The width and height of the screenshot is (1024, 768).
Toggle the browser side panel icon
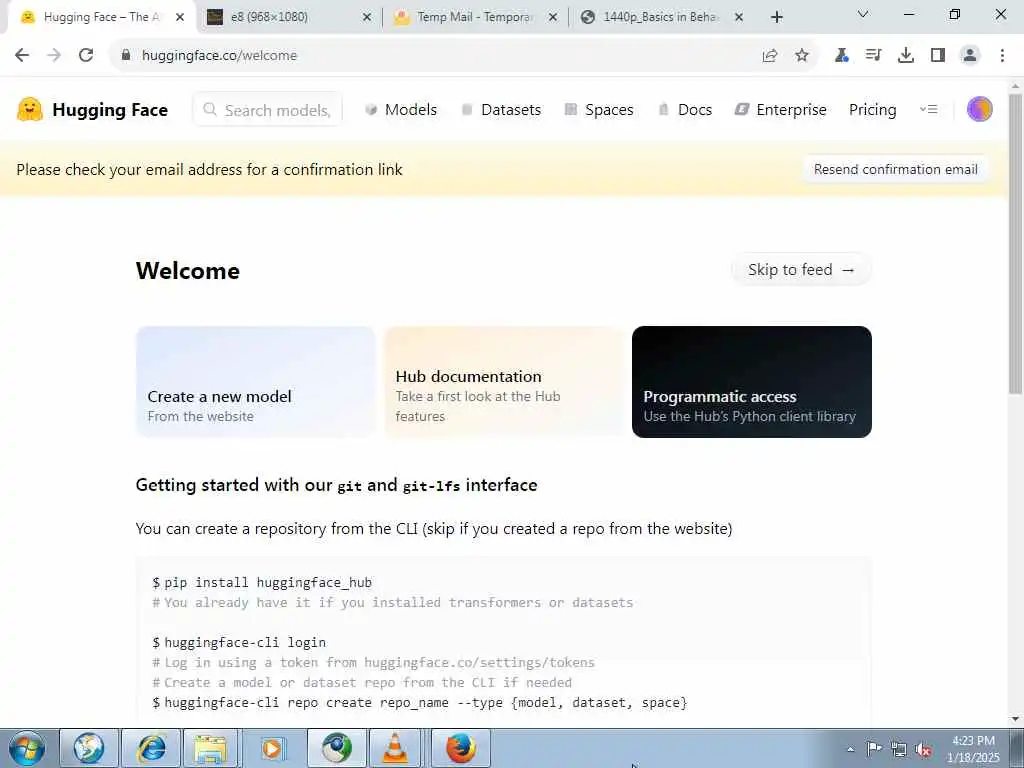(x=938, y=56)
